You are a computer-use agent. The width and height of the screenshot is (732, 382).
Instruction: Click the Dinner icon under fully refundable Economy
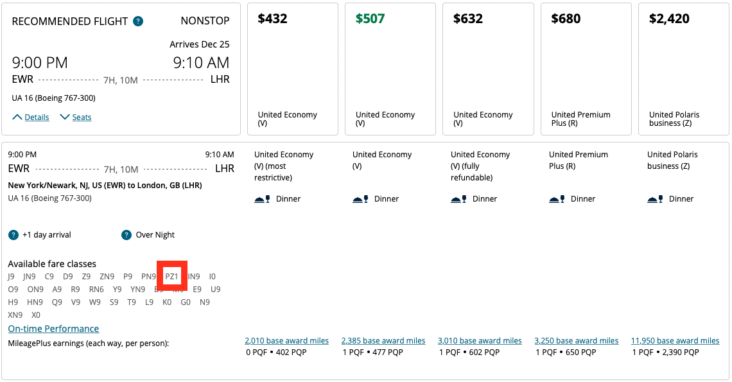point(458,199)
